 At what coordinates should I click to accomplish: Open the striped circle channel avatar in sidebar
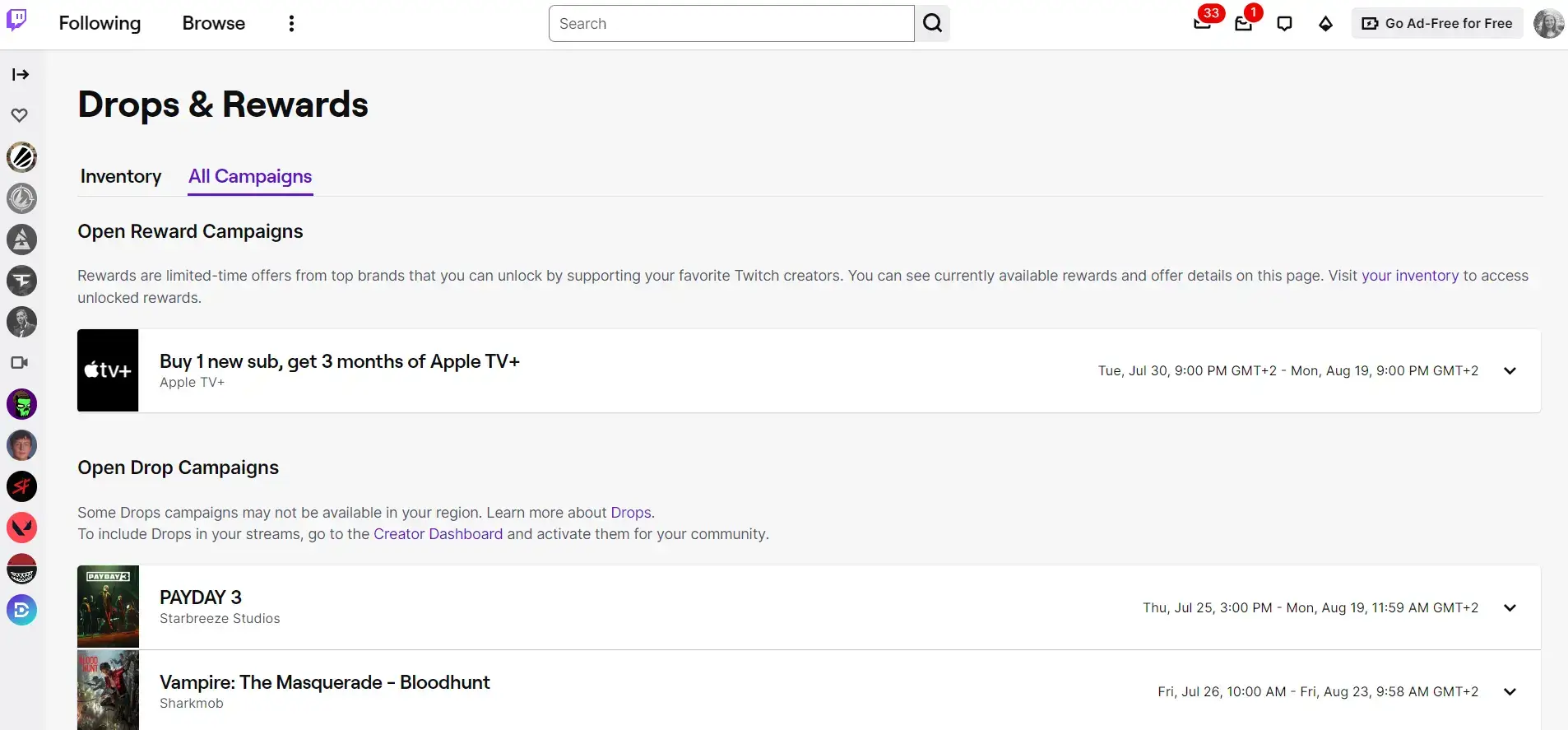[22, 157]
